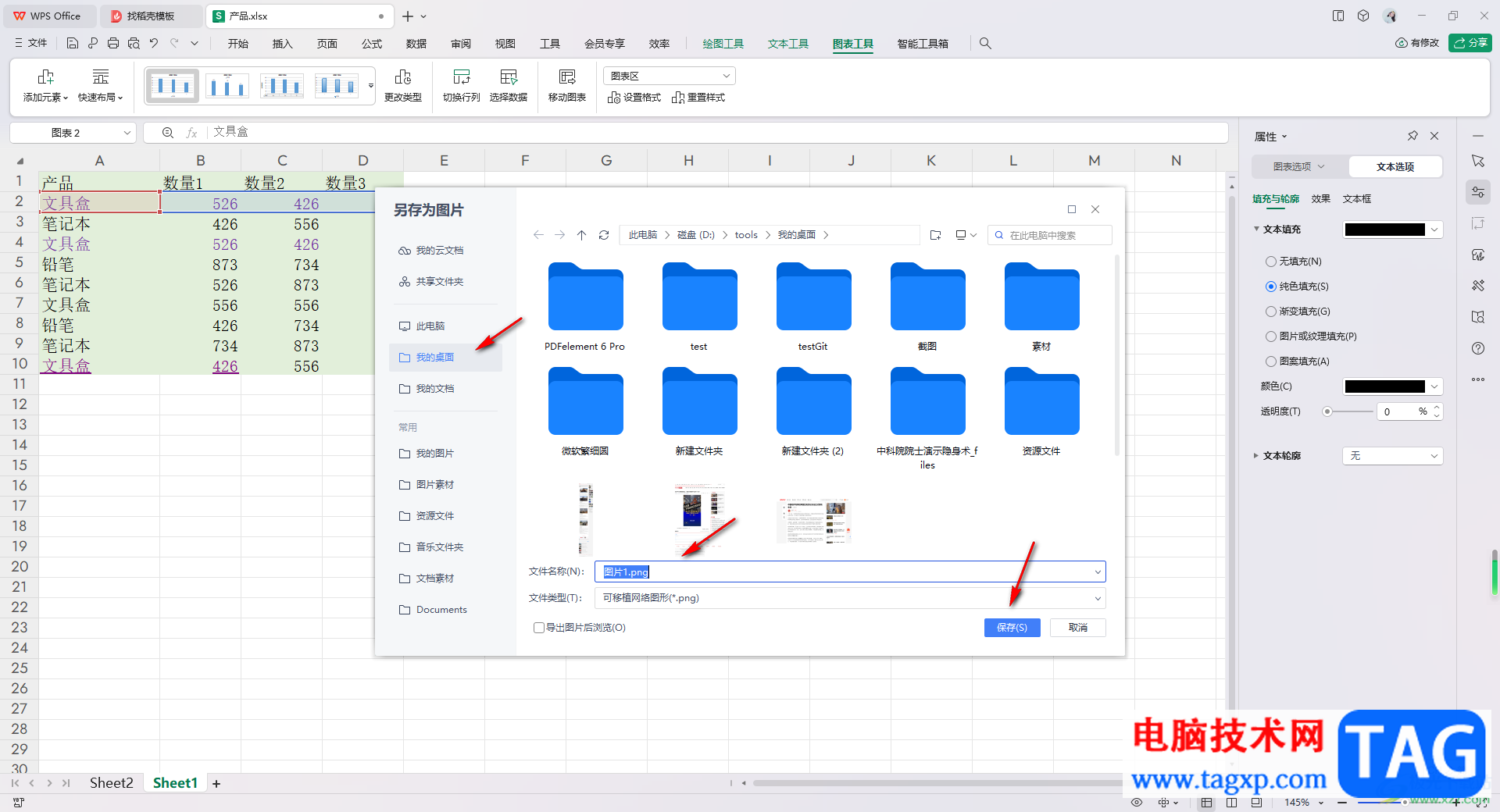Click the Cancel (取消) button
Screen dimensions: 1500x812
(1078, 628)
